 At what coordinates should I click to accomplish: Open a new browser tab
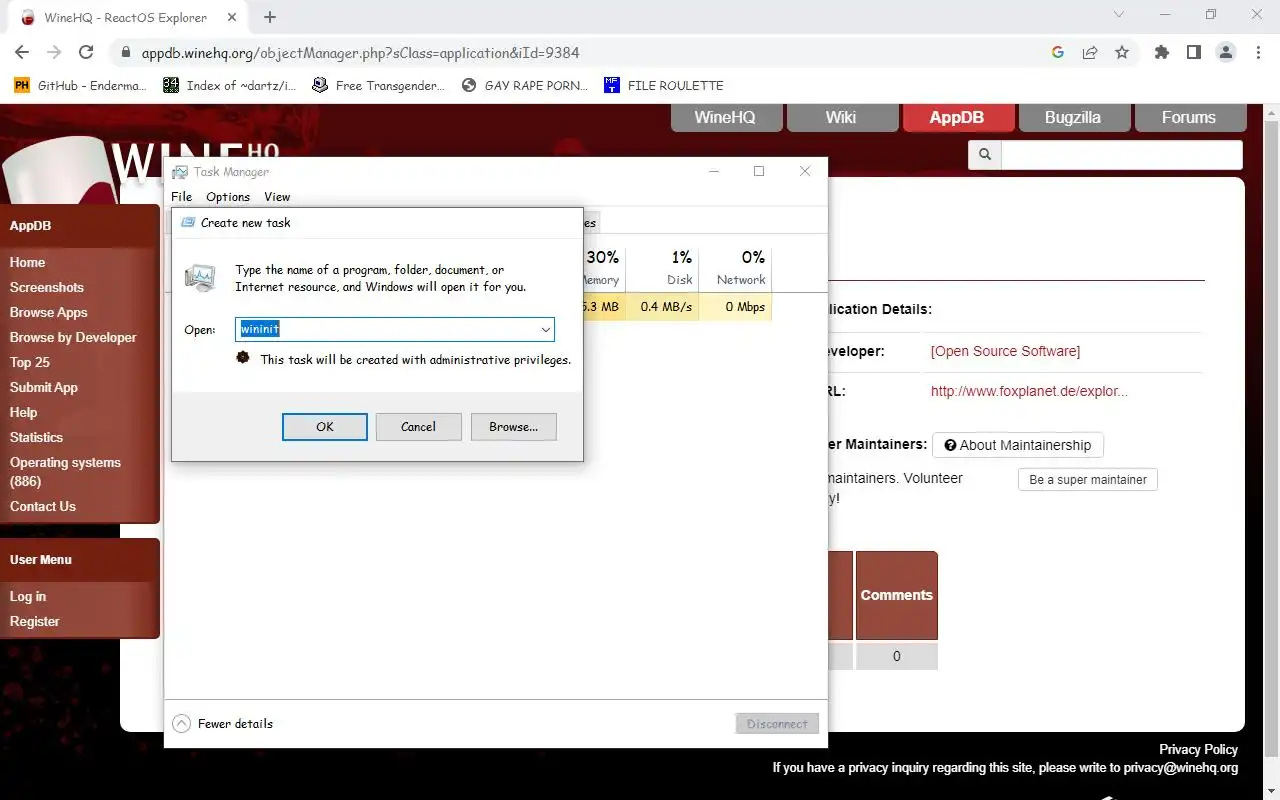(270, 17)
